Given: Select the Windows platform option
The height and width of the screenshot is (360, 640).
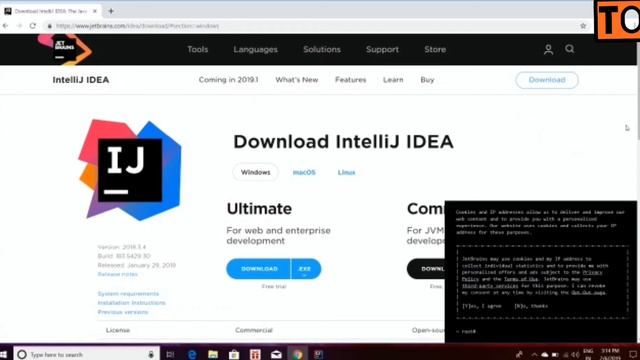Looking at the screenshot, I should pyautogui.click(x=256, y=172).
